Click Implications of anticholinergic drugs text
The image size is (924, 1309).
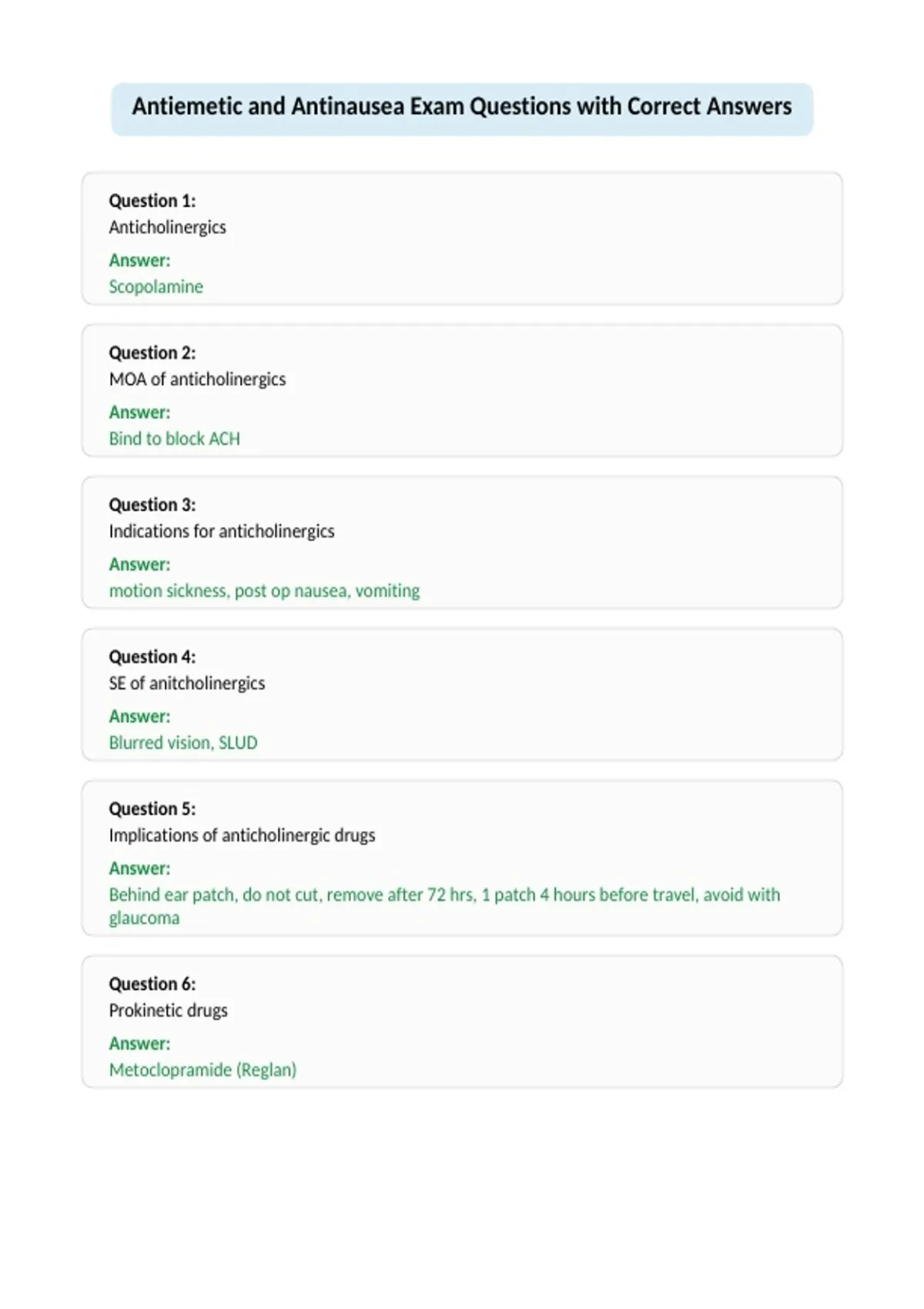click(242, 835)
